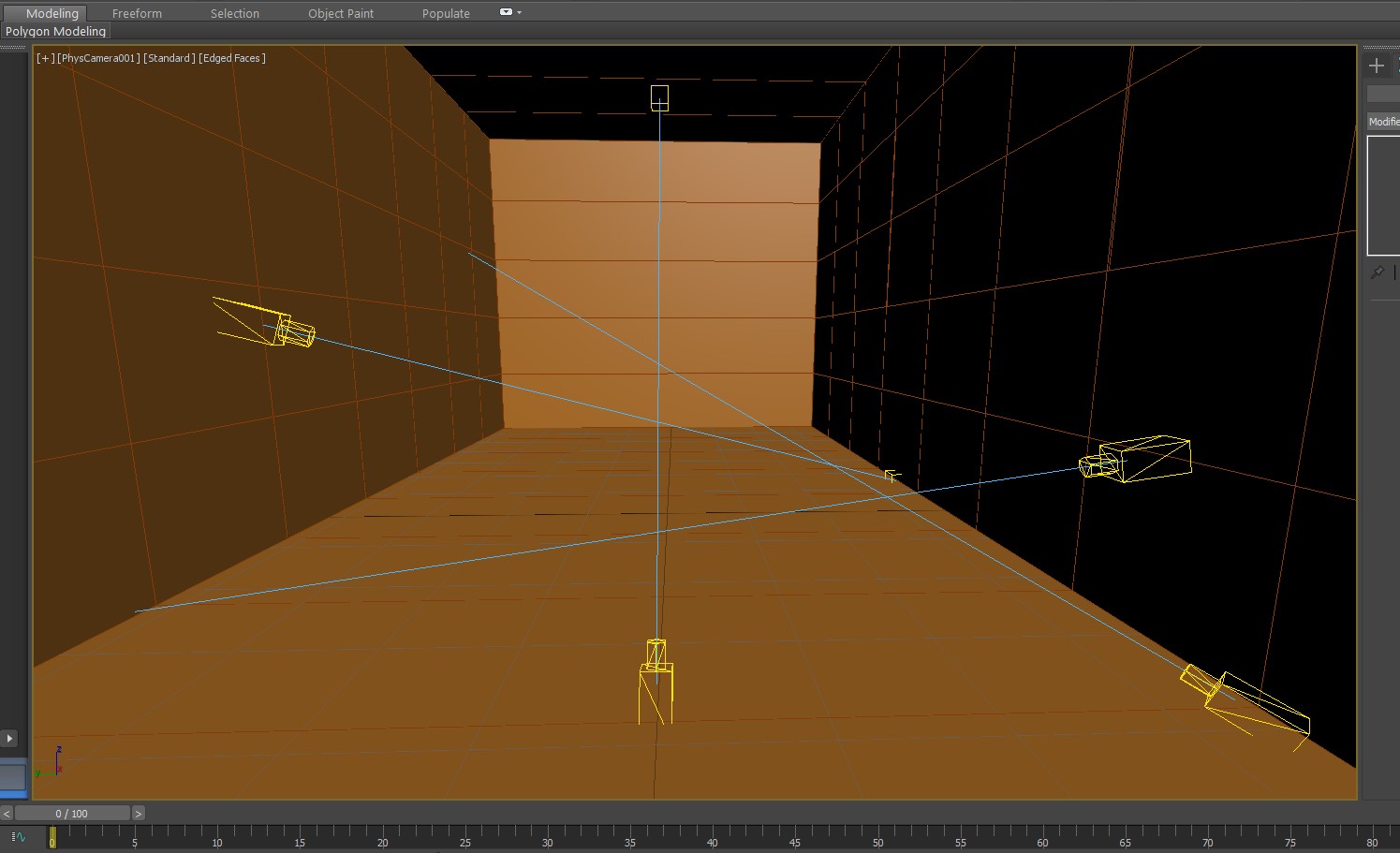
Task: Open the Edged Faces viewport menu
Action: 232,58
